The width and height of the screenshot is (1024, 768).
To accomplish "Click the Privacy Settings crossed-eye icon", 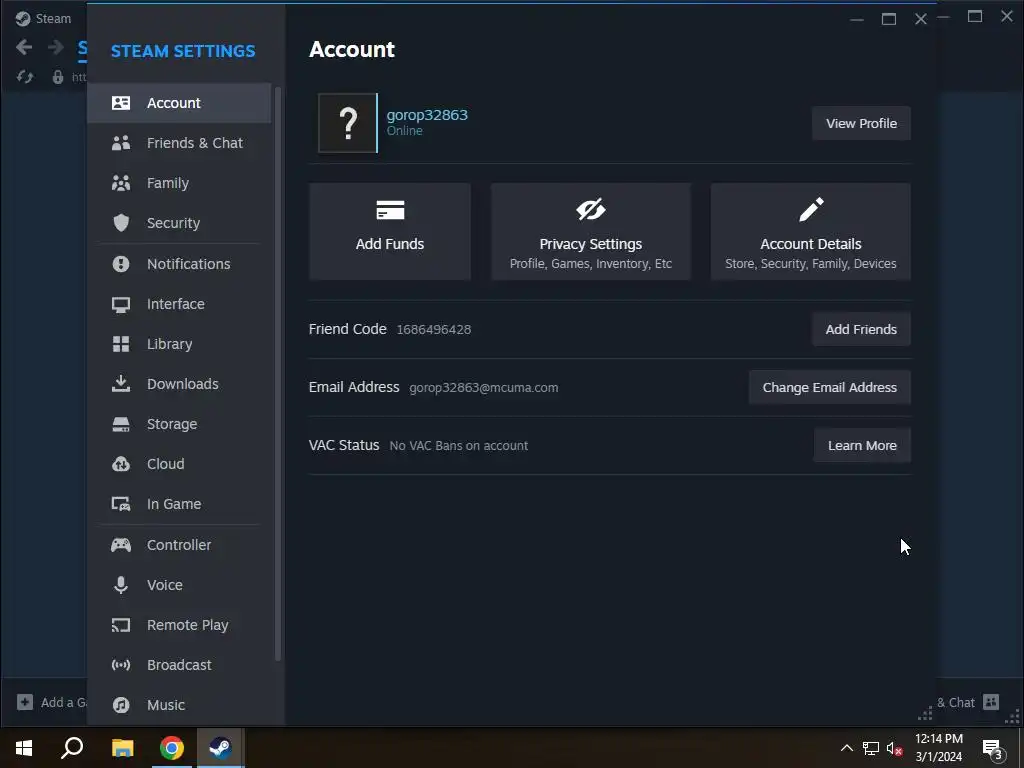I will tap(590, 210).
